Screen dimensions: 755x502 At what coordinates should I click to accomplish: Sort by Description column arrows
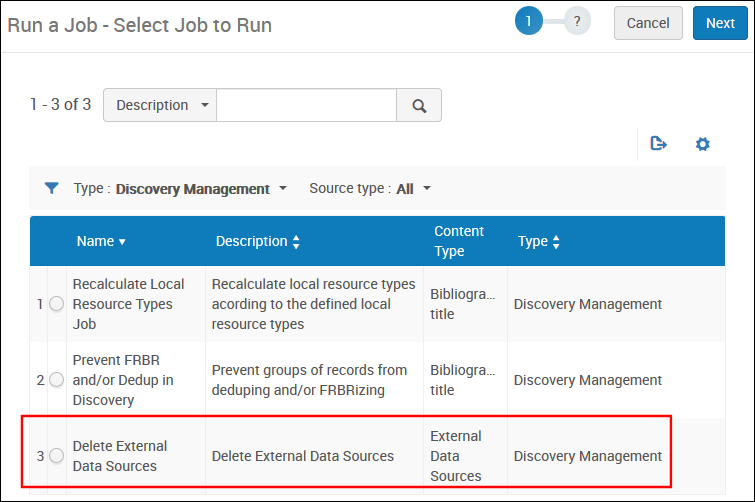296,242
